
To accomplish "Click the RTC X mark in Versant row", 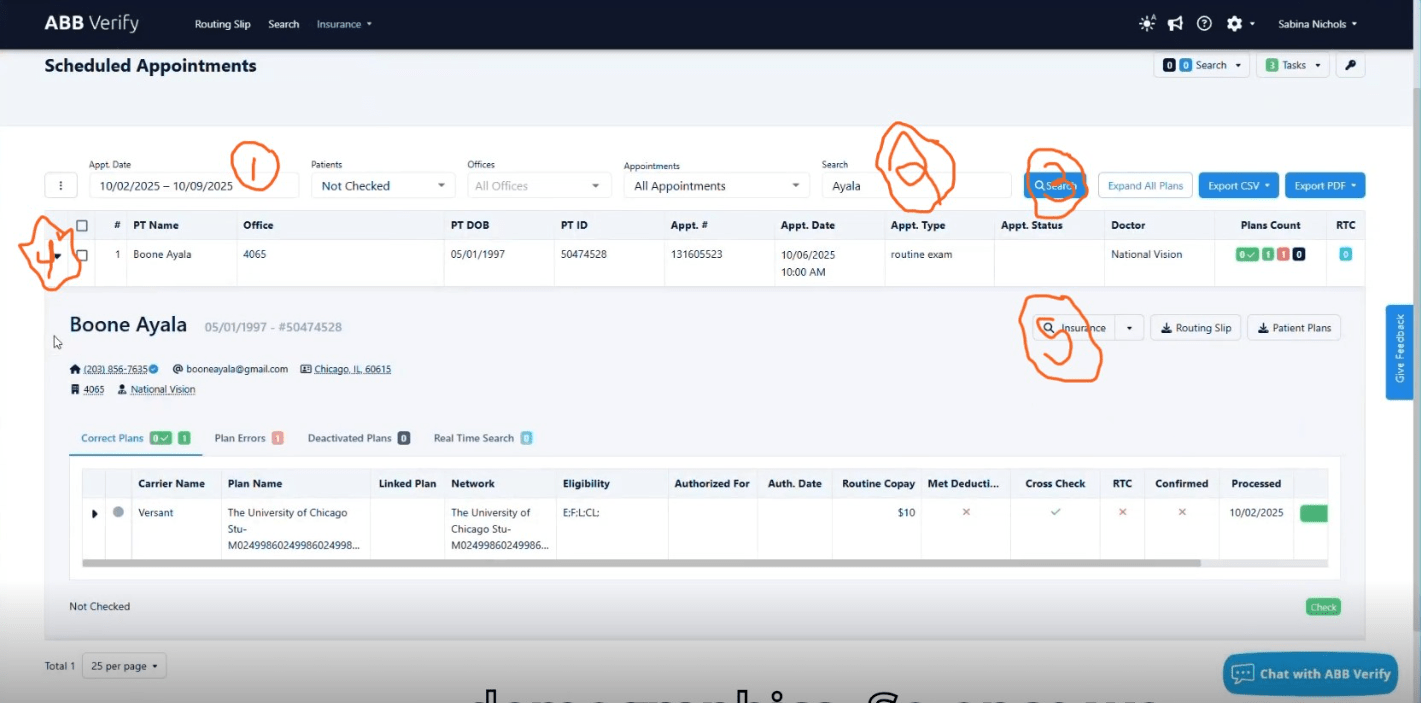I will click(1122, 512).
